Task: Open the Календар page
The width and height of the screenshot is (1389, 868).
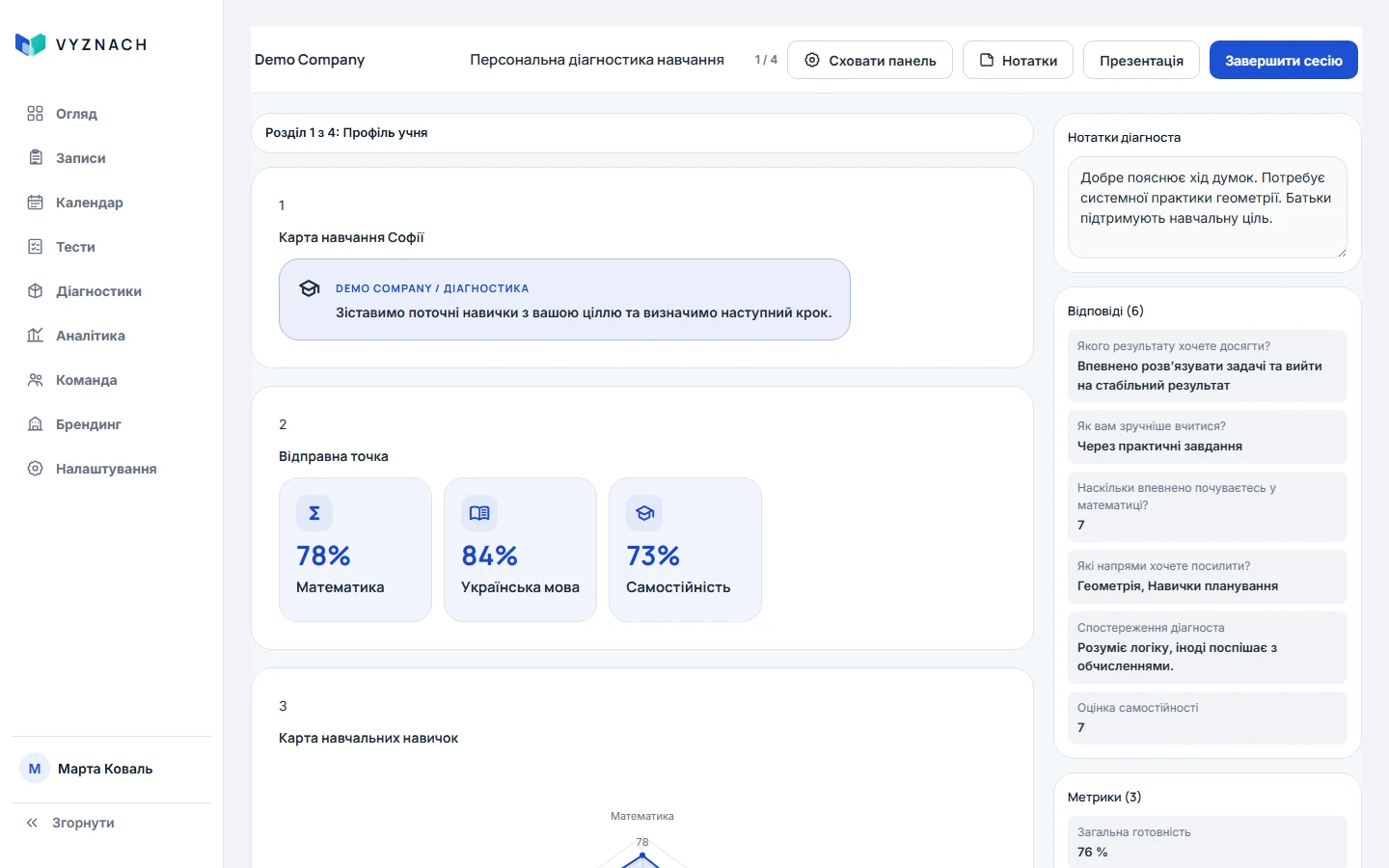Action: (112, 203)
